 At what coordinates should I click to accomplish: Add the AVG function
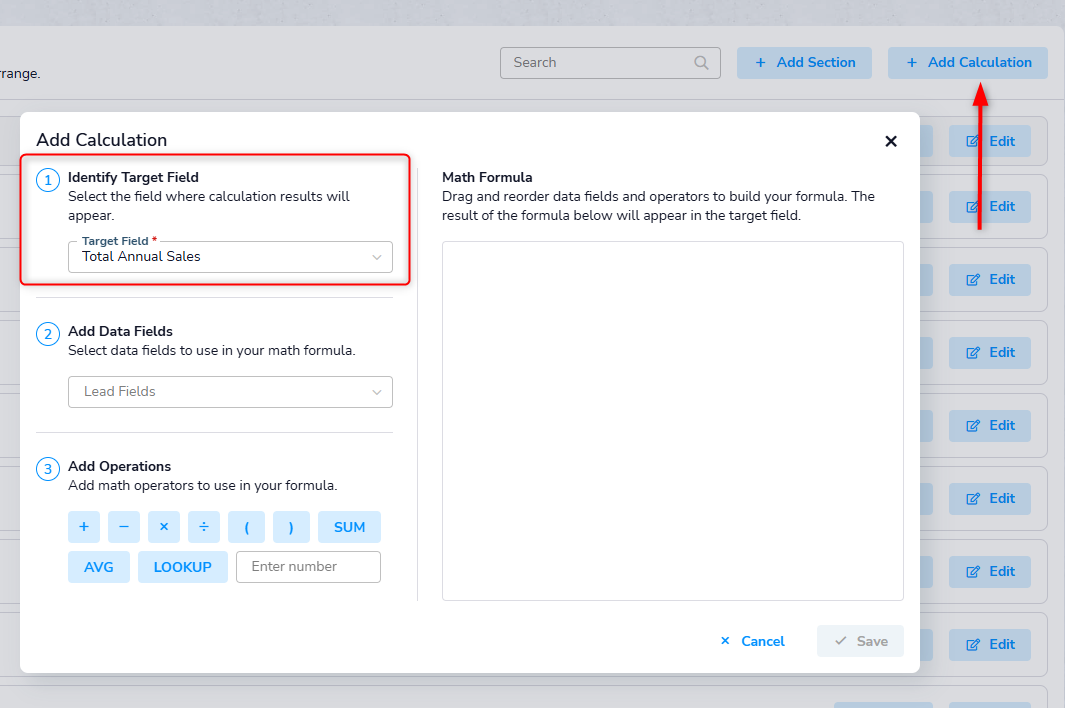99,567
